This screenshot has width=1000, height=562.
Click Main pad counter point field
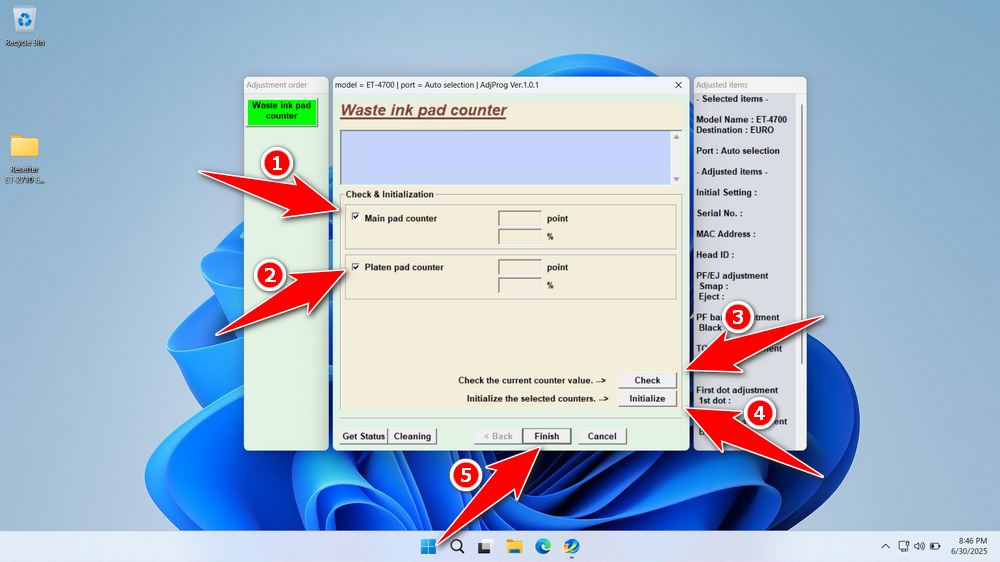[x=520, y=218]
